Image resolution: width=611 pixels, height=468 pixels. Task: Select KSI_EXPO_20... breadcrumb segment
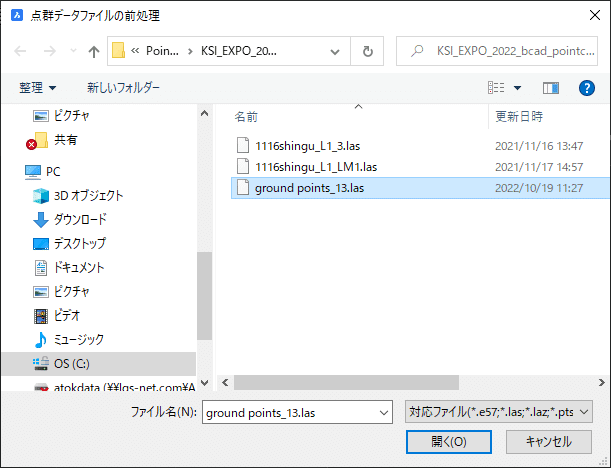coord(239,51)
